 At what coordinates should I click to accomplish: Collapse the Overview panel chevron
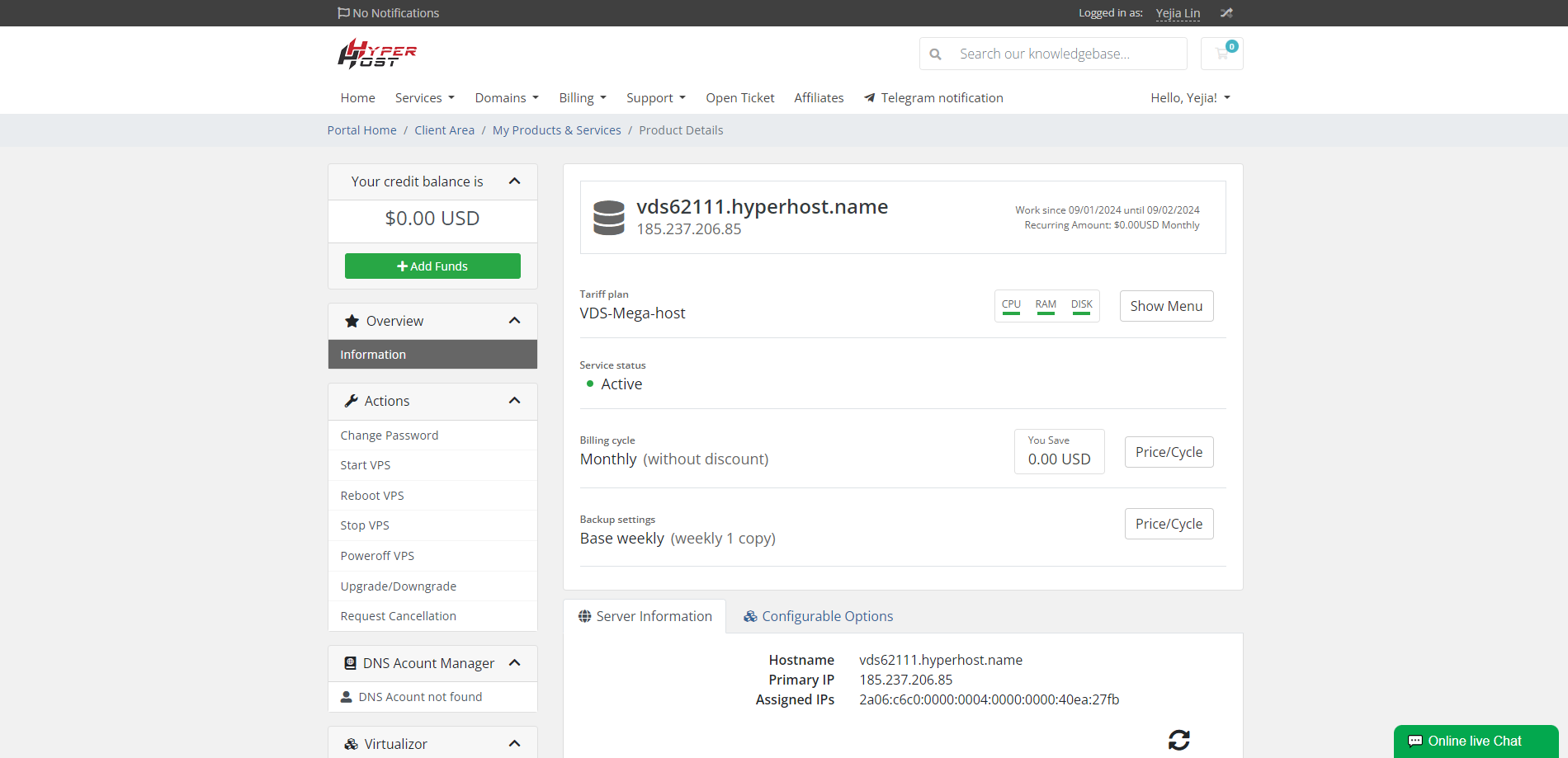click(x=514, y=321)
